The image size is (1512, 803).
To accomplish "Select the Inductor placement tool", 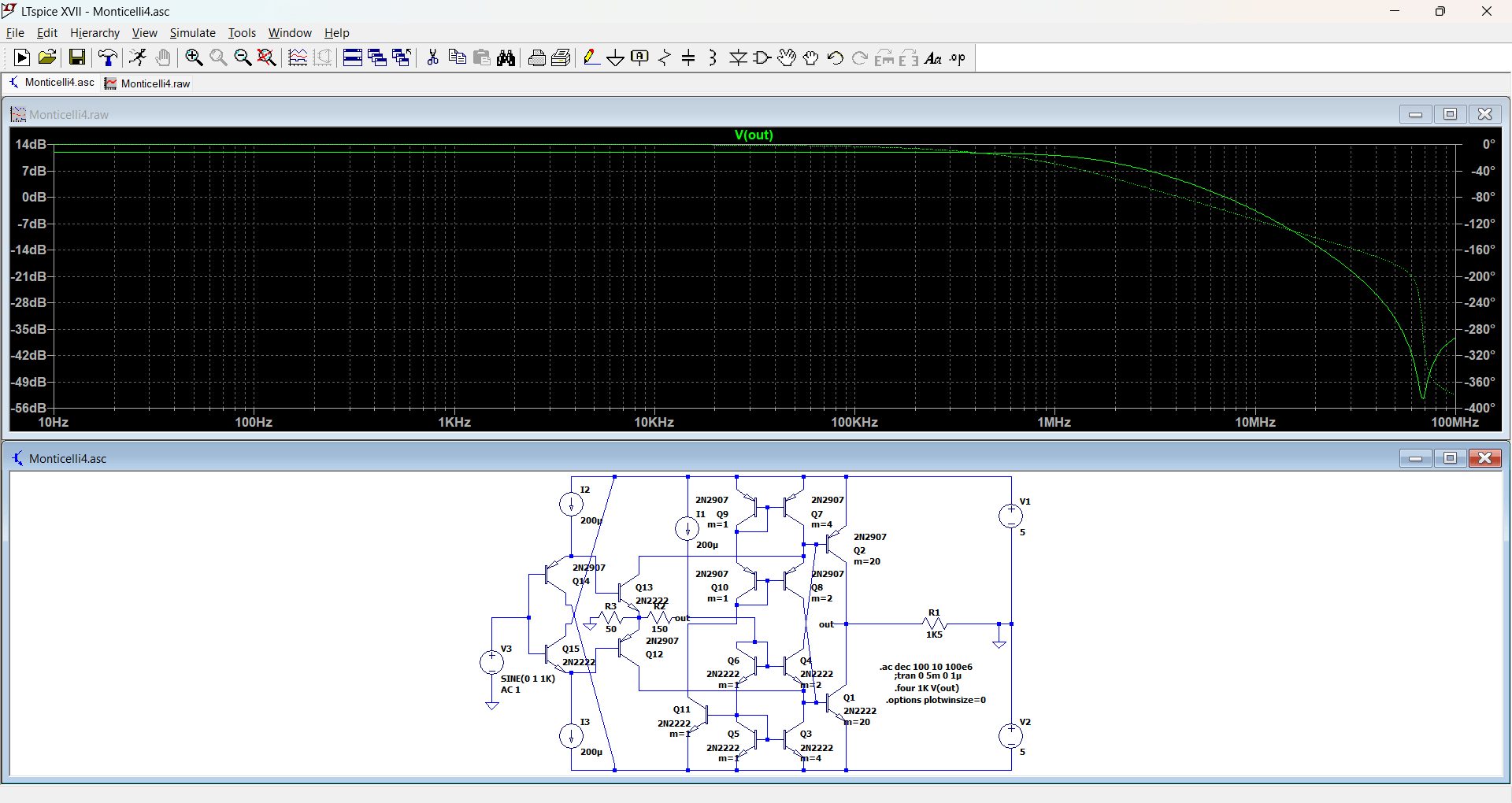I will pyautogui.click(x=713, y=57).
